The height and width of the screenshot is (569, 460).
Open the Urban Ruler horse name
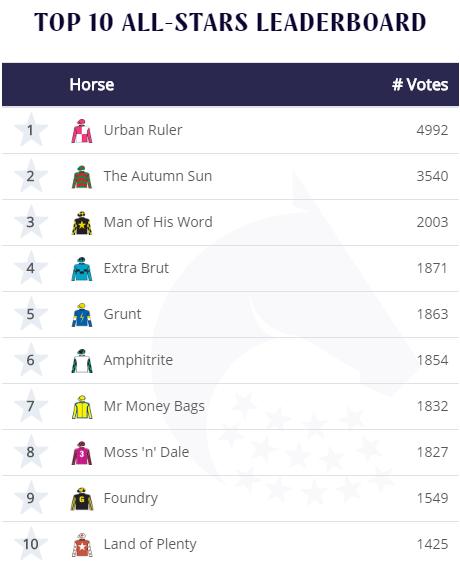tap(143, 130)
